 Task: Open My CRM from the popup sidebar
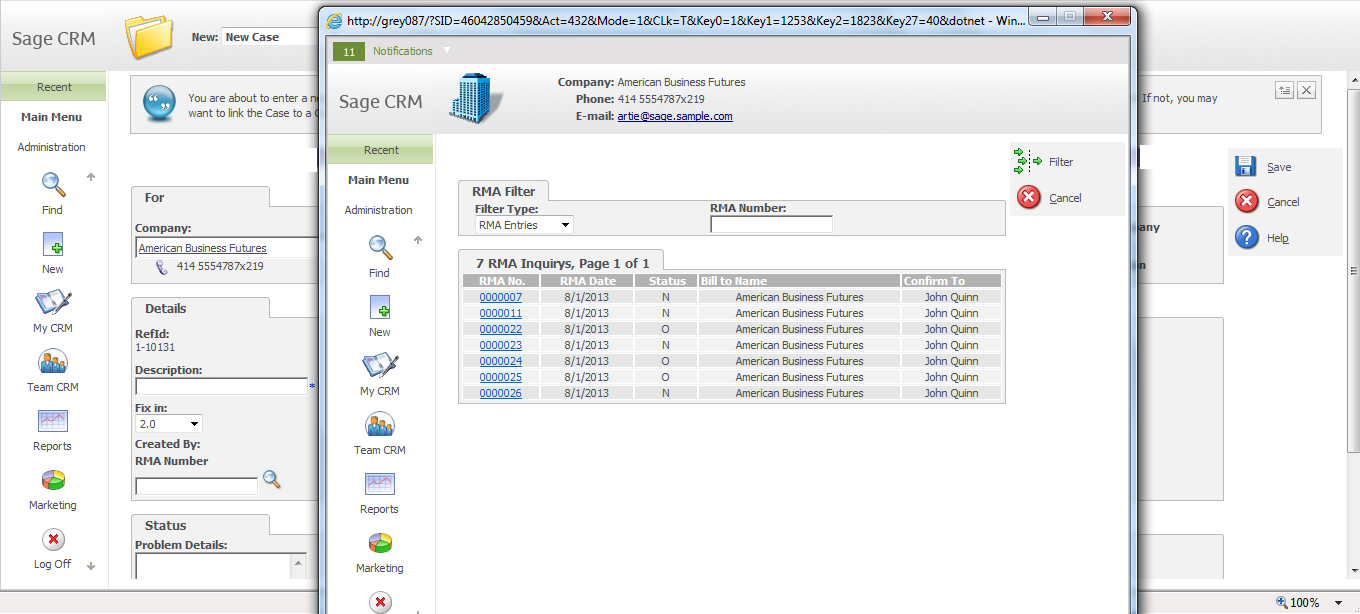click(x=380, y=365)
